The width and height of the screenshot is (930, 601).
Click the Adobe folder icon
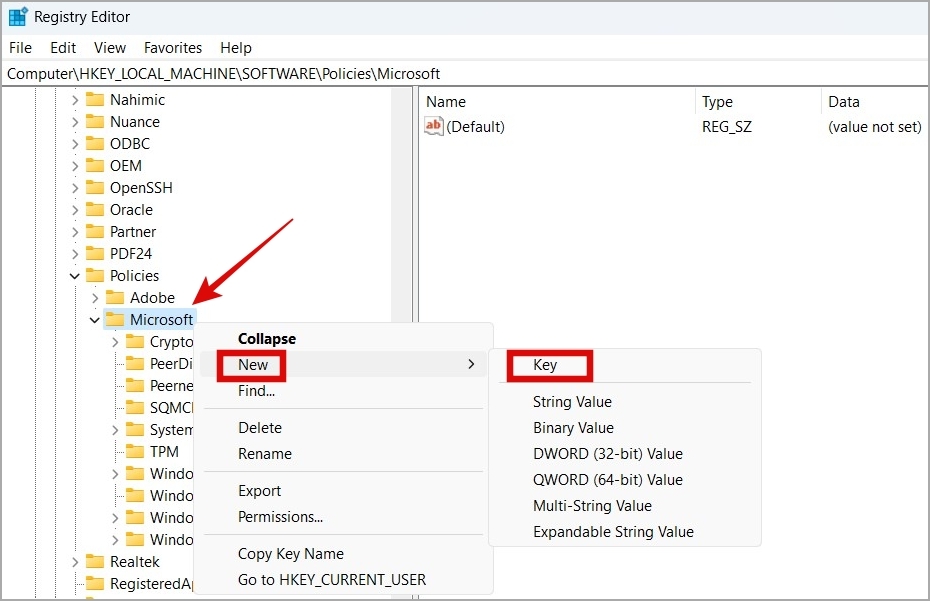[x=115, y=297]
